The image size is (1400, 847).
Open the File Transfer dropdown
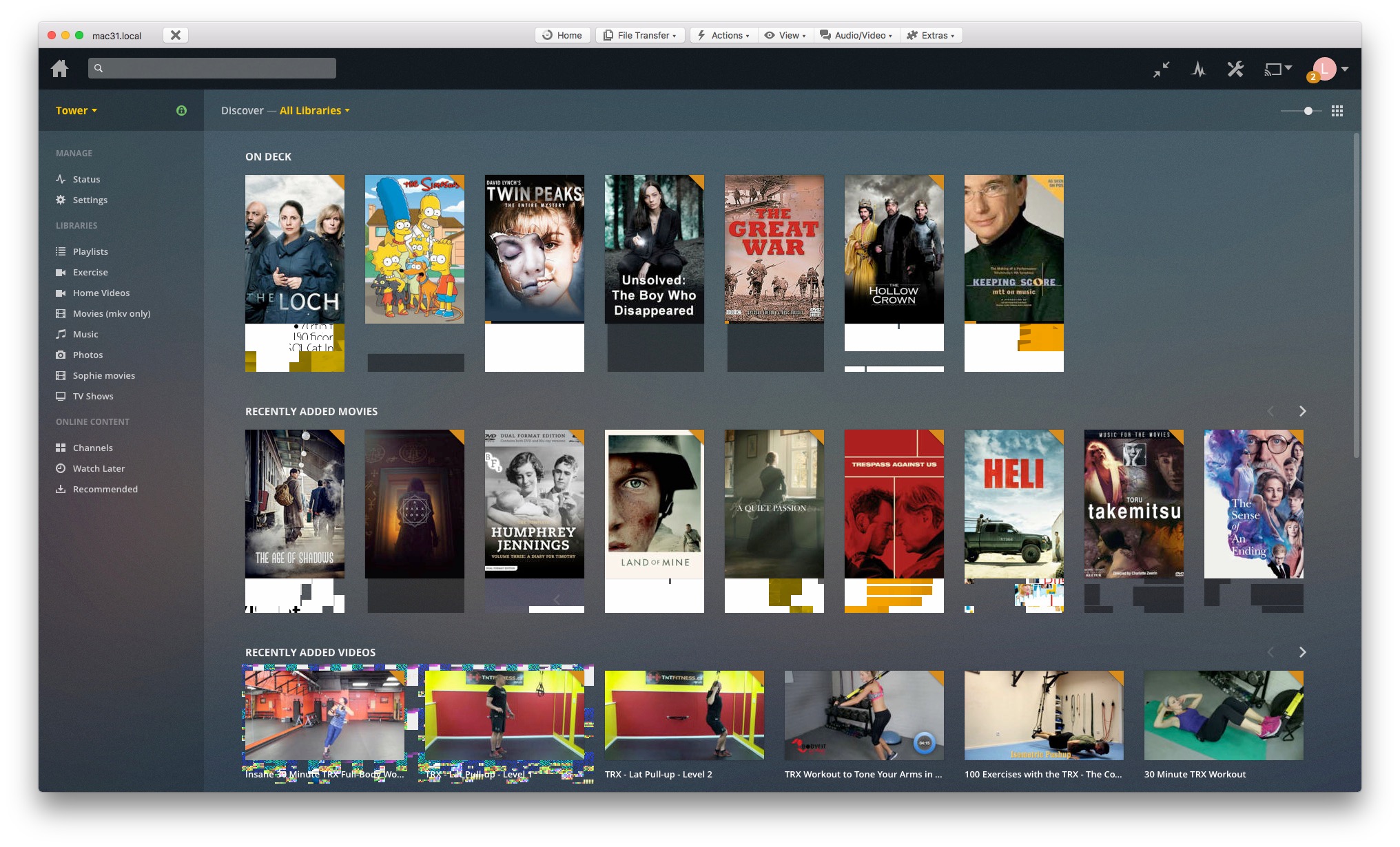click(x=640, y=35)
